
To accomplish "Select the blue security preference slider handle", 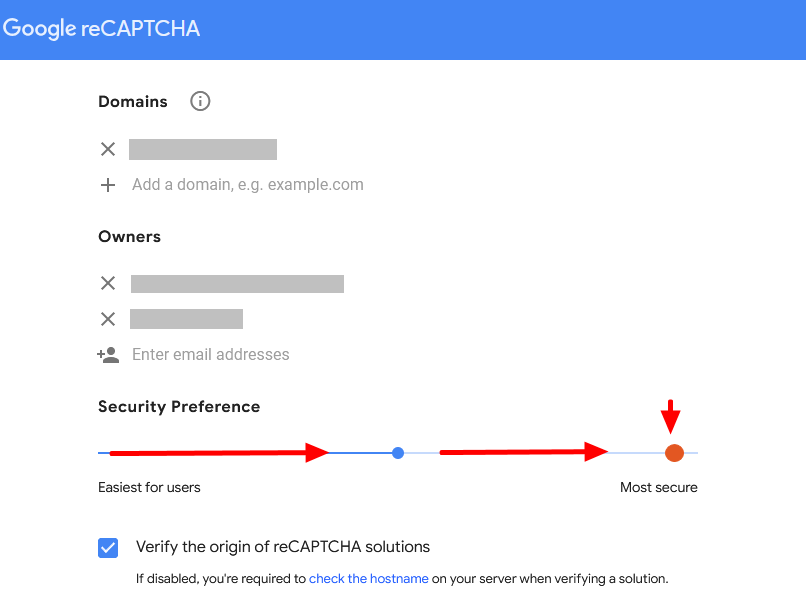I will [397, 452].
